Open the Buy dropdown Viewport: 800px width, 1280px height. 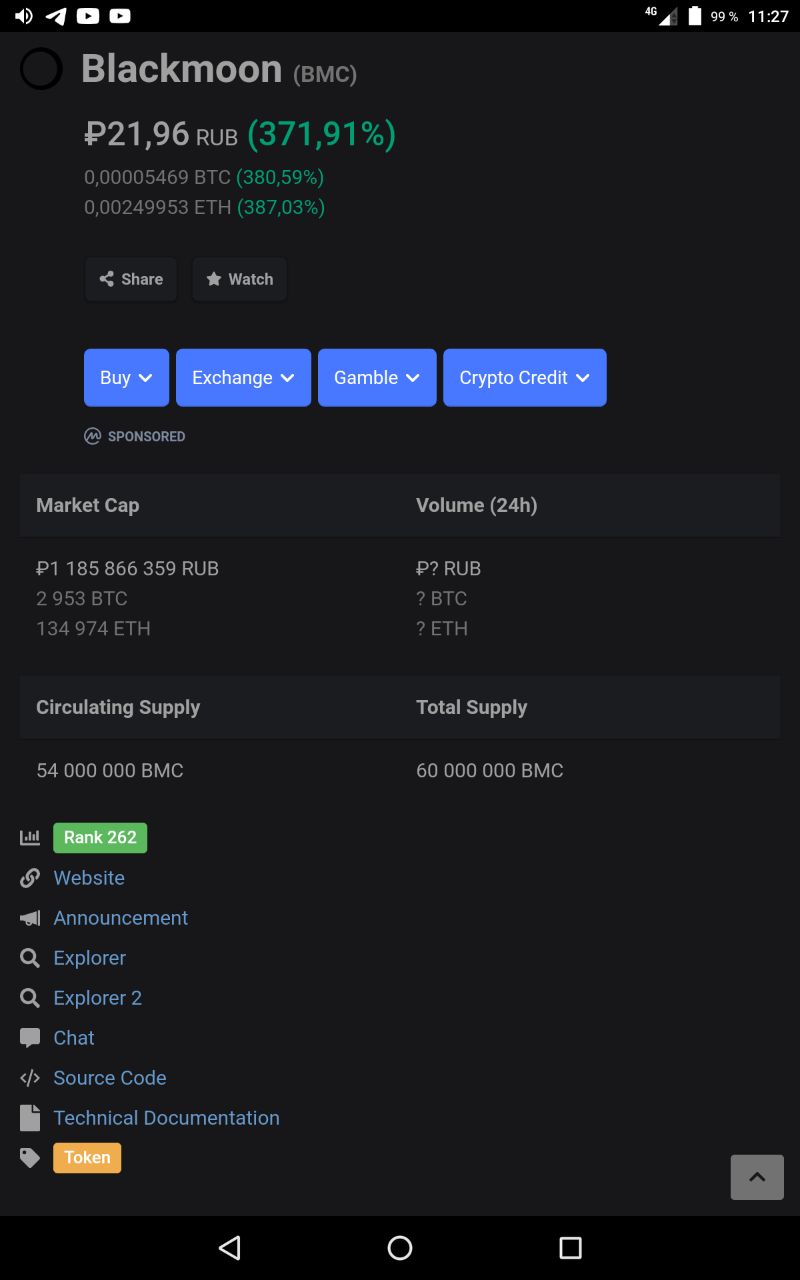tap(126, 378)
